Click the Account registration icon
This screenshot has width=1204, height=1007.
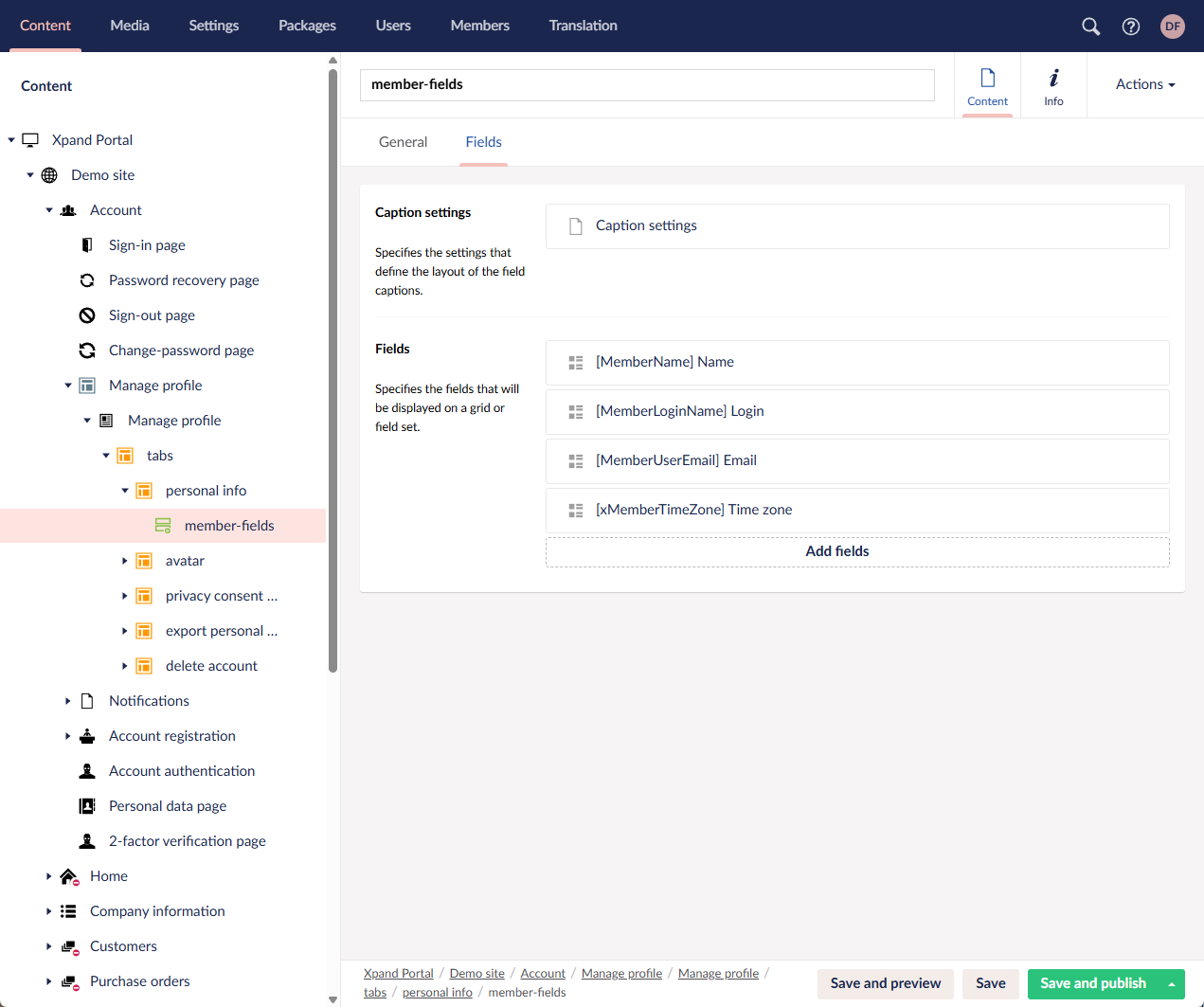point(87,736)
